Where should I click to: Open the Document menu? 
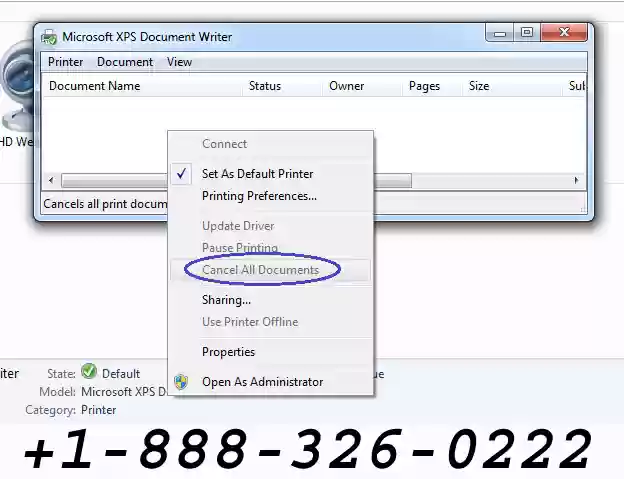tap(125, 62)
